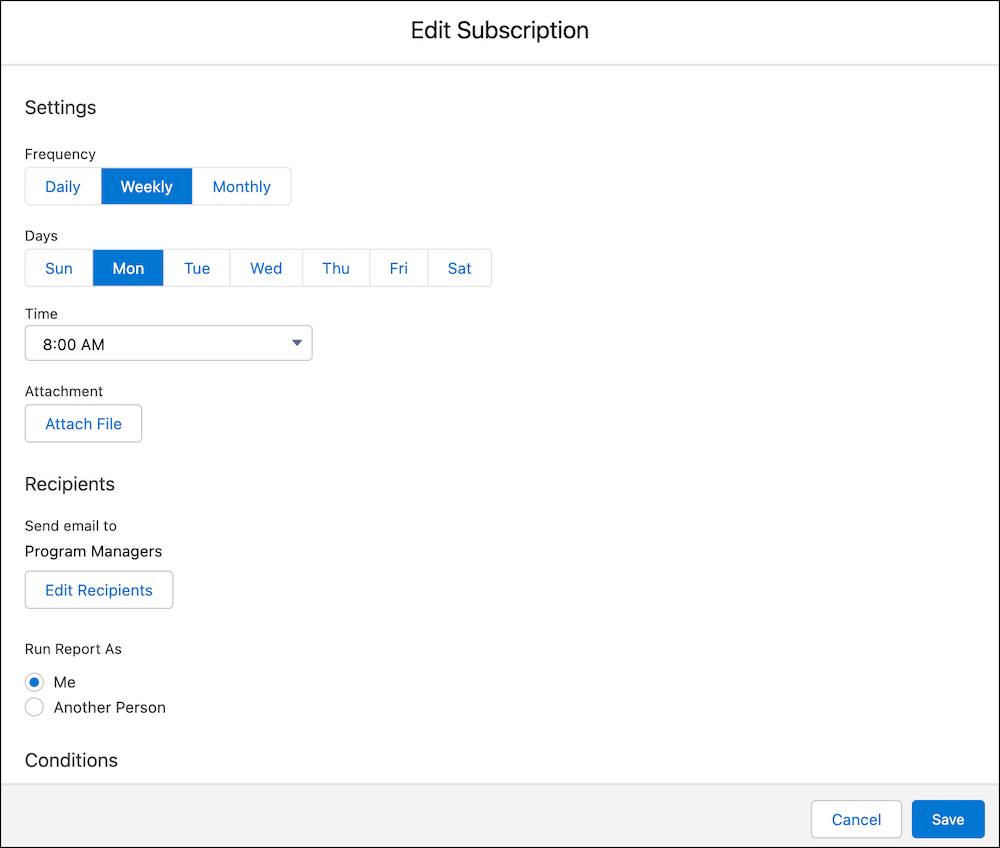Deselect Monday from the send days
The height and width of the screenshot is (848, 1000).
pyautogui.click(x=128, y=268)
